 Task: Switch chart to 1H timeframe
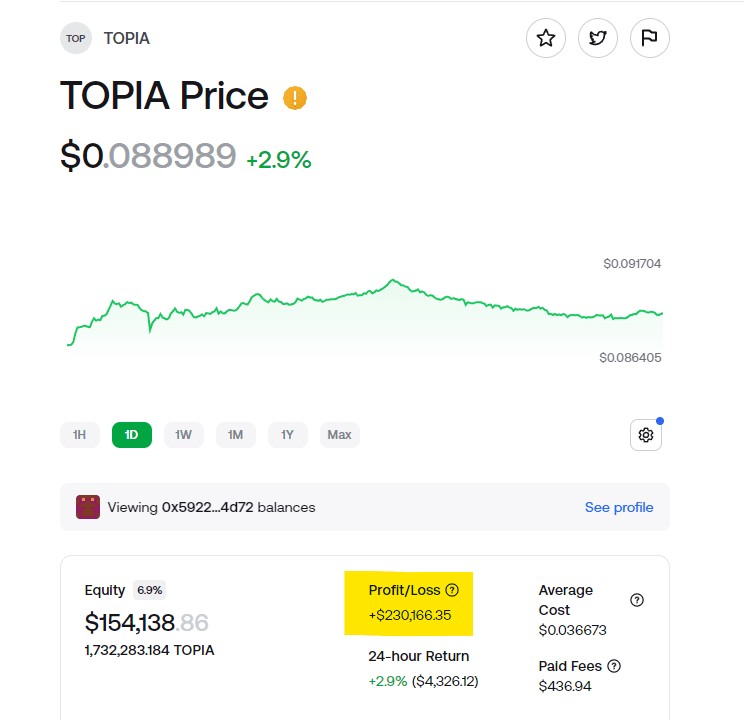(80, 435)
